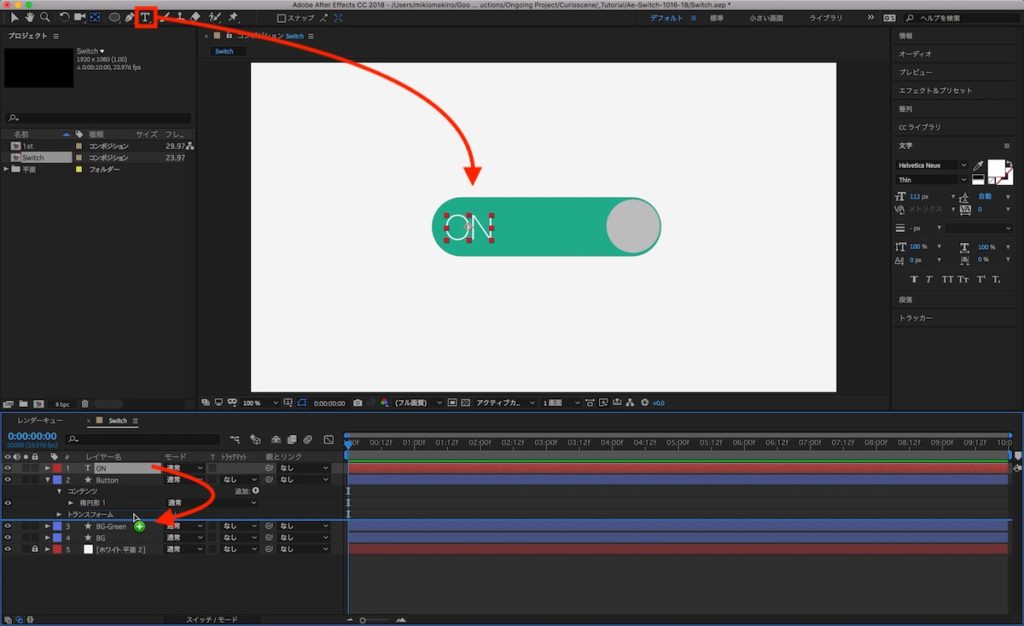
Task: Switch to the レンダーキュー tab
Action: click(40, 421)
